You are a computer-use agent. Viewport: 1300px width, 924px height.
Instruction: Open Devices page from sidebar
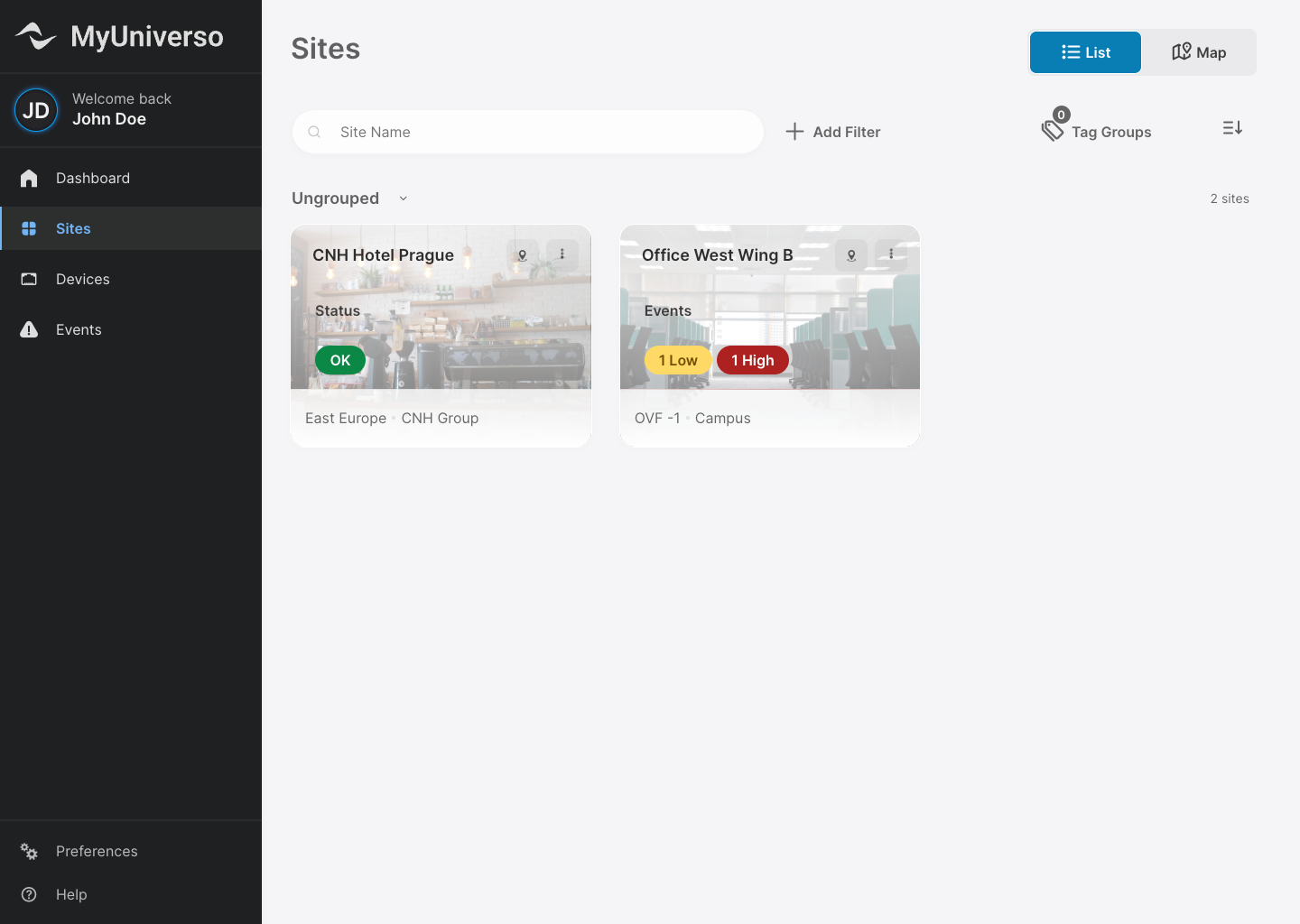point(131,279)
